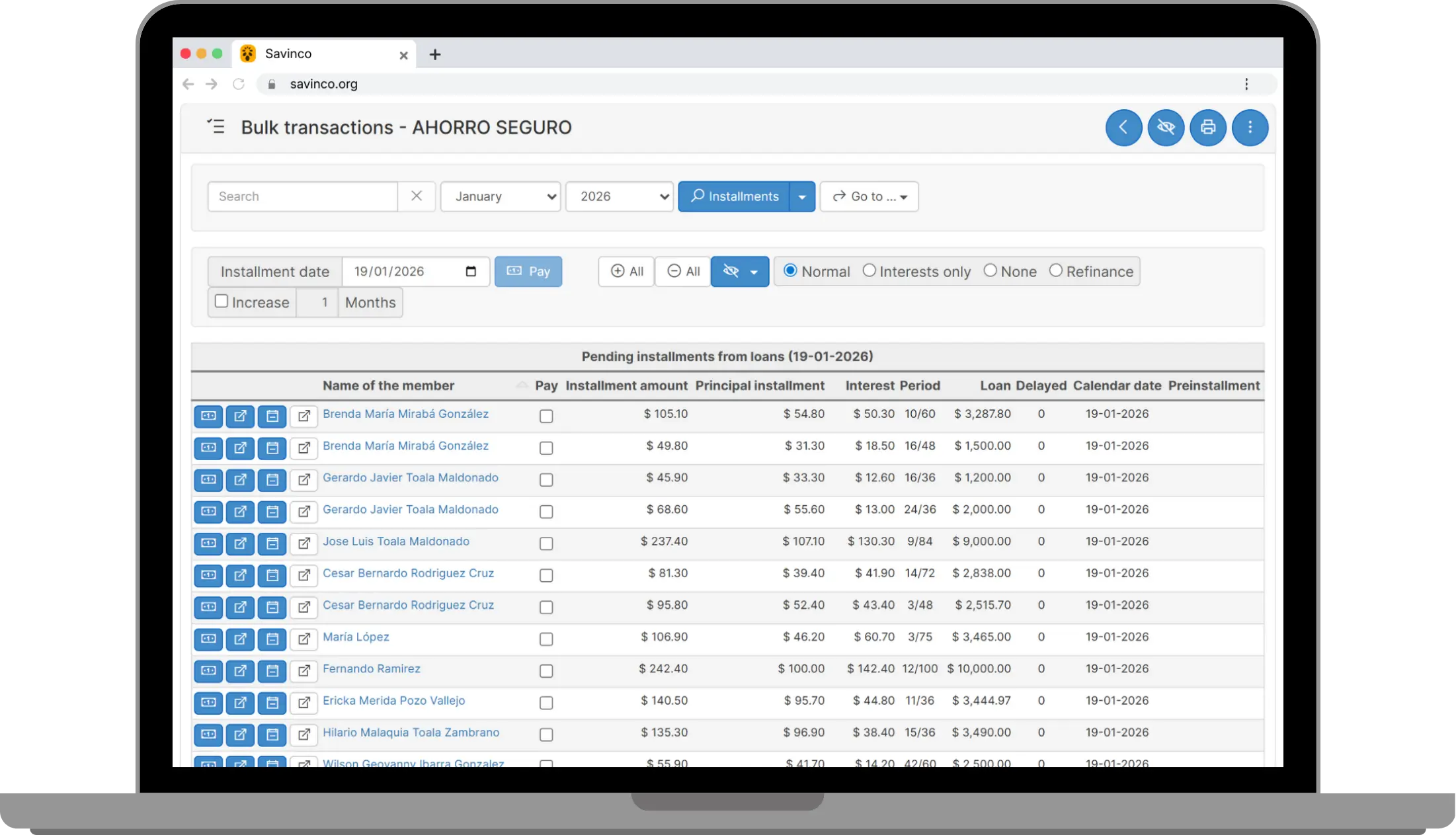Click the back arrow circle button
This screenshot has height=835, width=1456.
tap(1123, 127)
